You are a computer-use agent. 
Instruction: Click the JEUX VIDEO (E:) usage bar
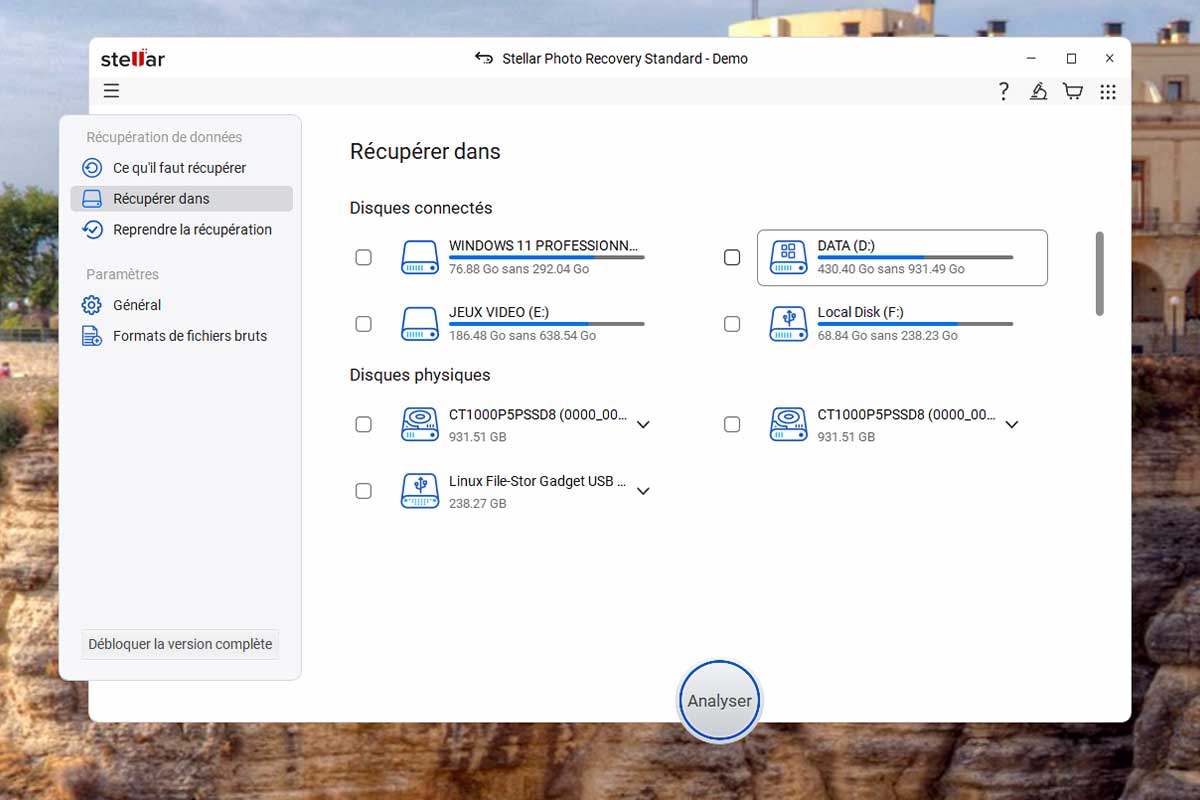(546, 324)
